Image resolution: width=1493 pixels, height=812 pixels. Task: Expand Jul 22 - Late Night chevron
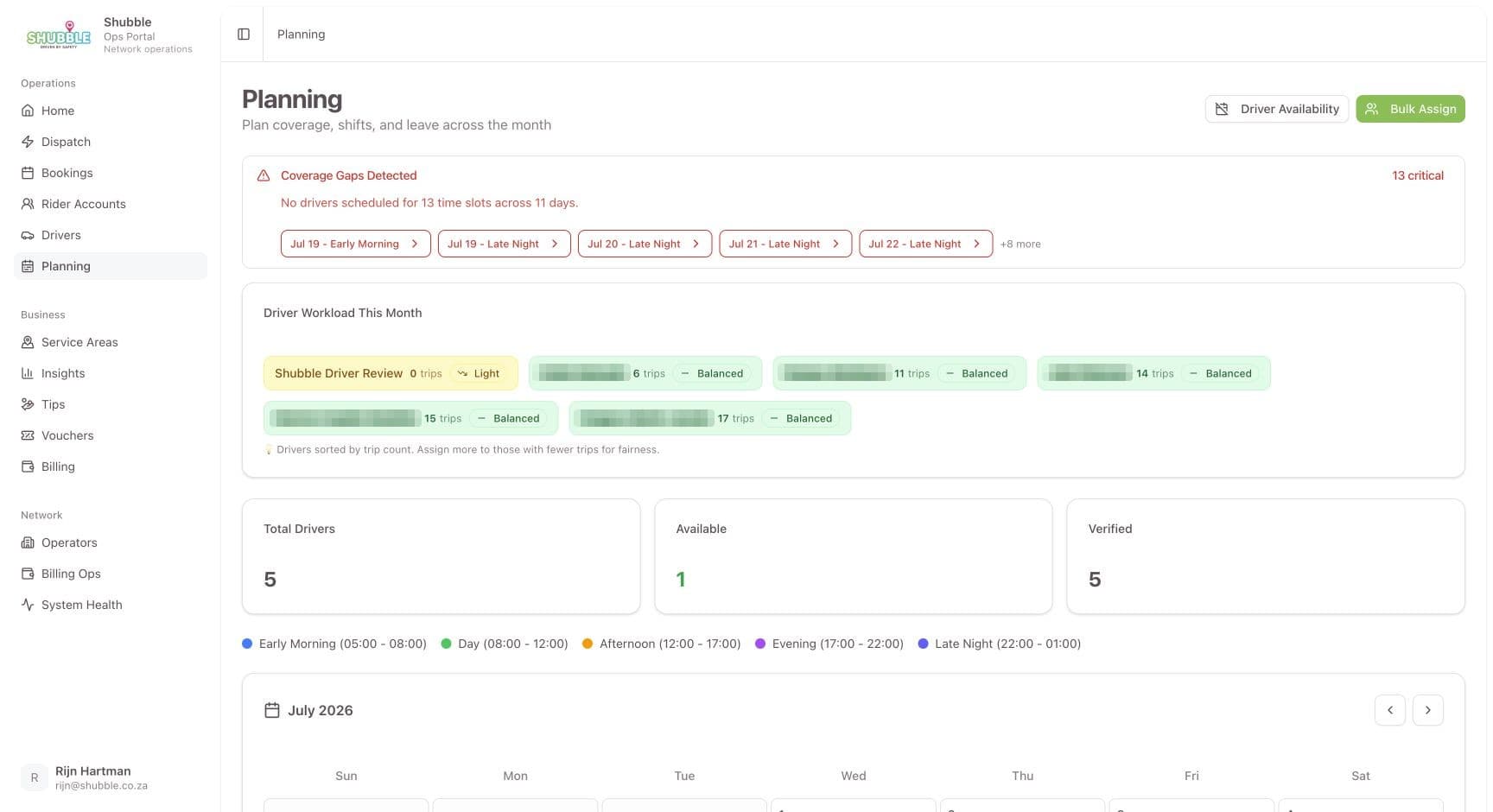(976, 244)
